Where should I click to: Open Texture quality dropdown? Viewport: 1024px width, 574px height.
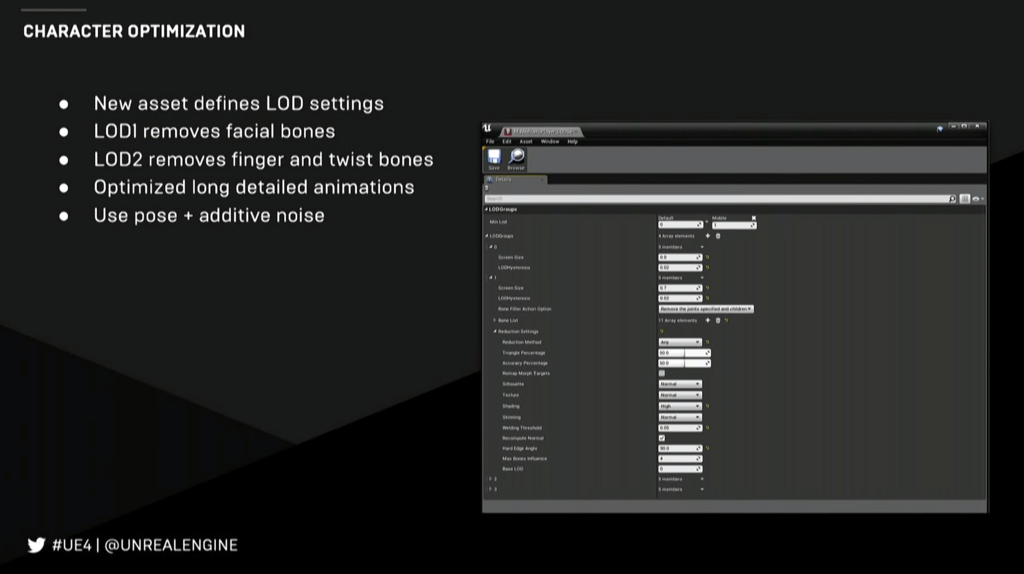coord(680,394)
